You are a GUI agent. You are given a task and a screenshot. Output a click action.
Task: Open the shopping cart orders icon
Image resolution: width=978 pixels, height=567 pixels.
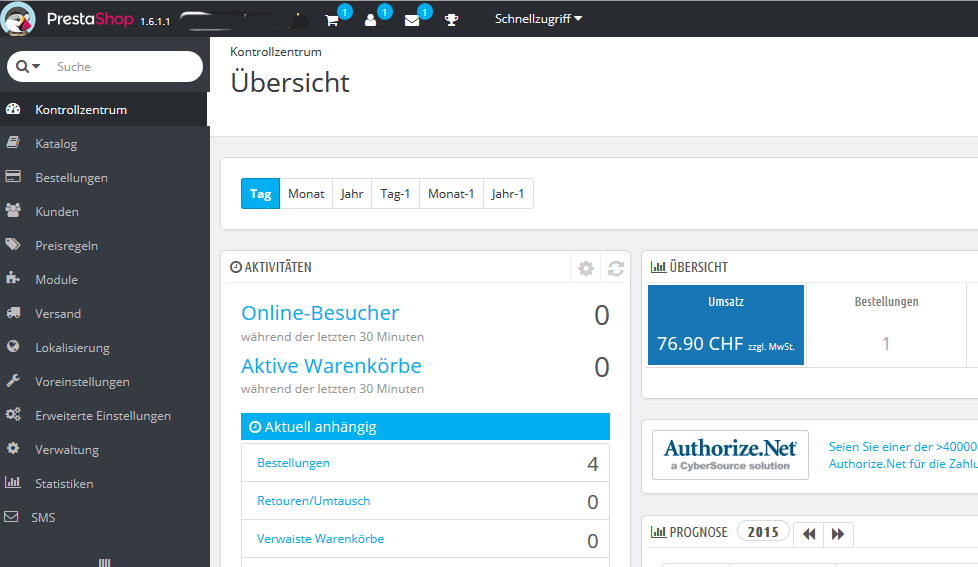pyautogui.click(x=332, y=20)
